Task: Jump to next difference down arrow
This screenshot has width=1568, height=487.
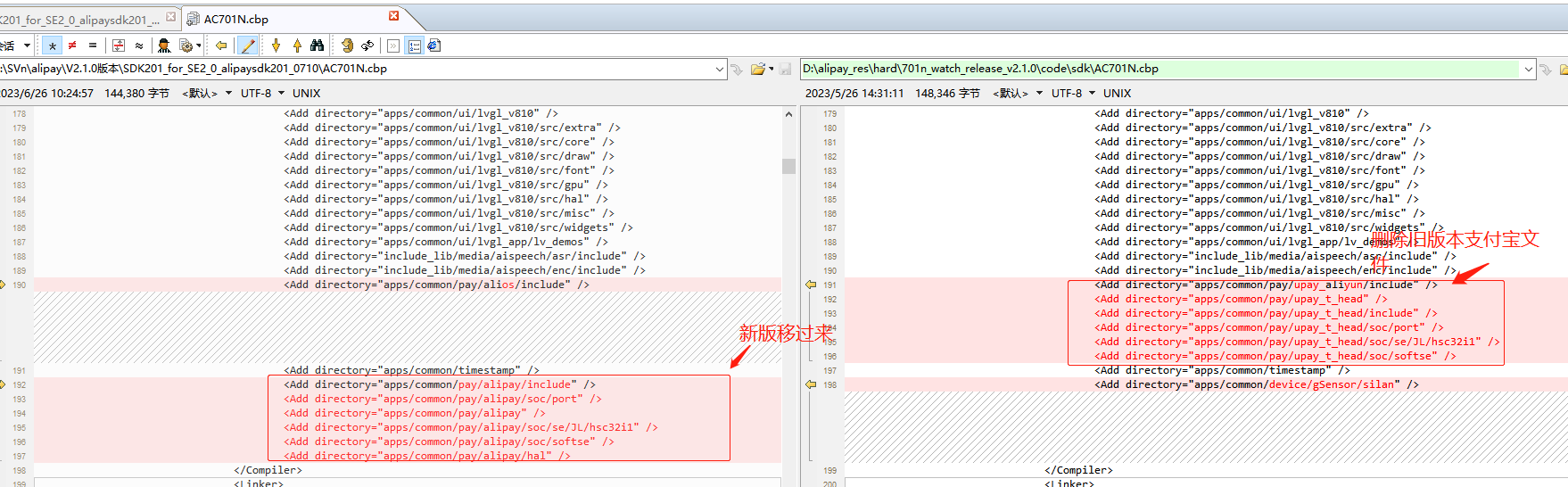Action: point(276,45)
